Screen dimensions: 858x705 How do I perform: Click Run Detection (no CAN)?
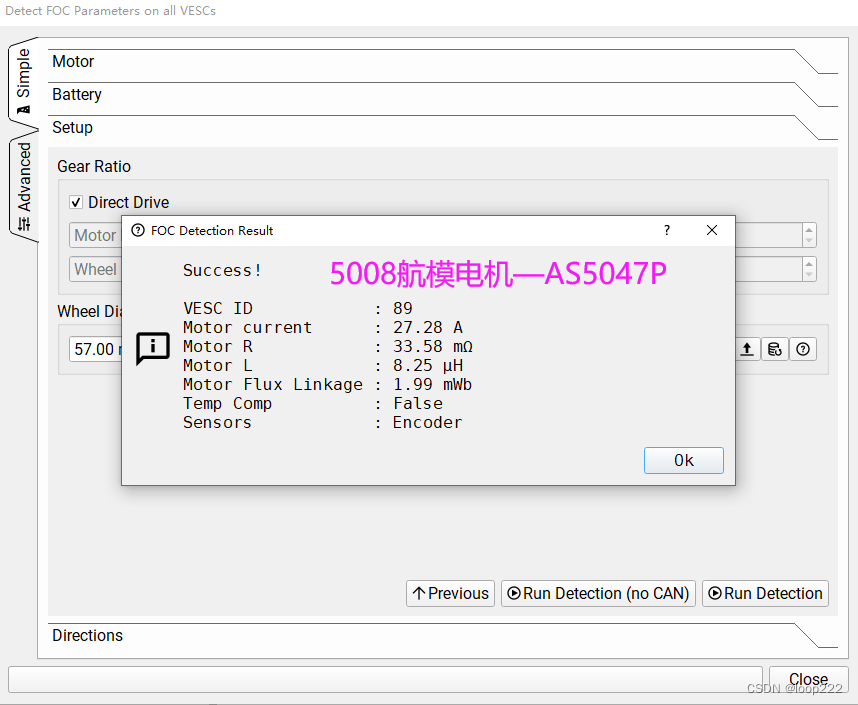click(x=598, y=593)
